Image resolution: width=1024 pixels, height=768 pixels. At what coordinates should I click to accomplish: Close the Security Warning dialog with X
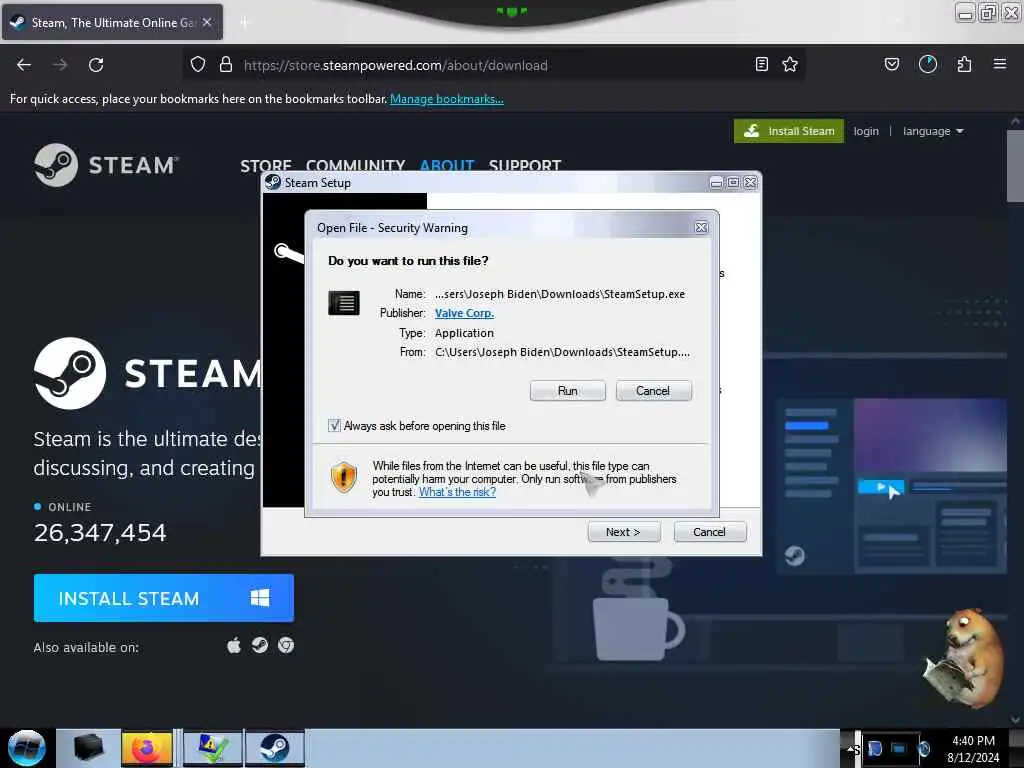pyautogui.click(x=701, y=227)
